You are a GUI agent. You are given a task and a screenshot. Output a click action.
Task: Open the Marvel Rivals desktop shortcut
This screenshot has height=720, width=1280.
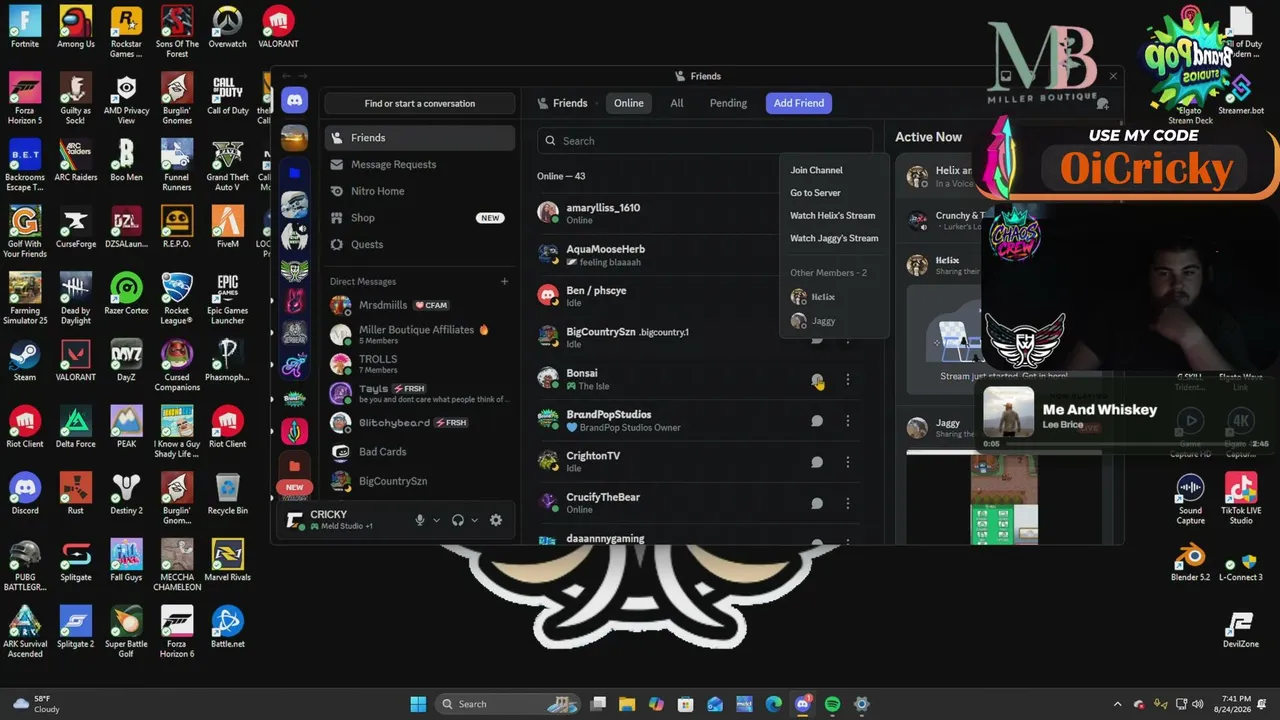227,560
